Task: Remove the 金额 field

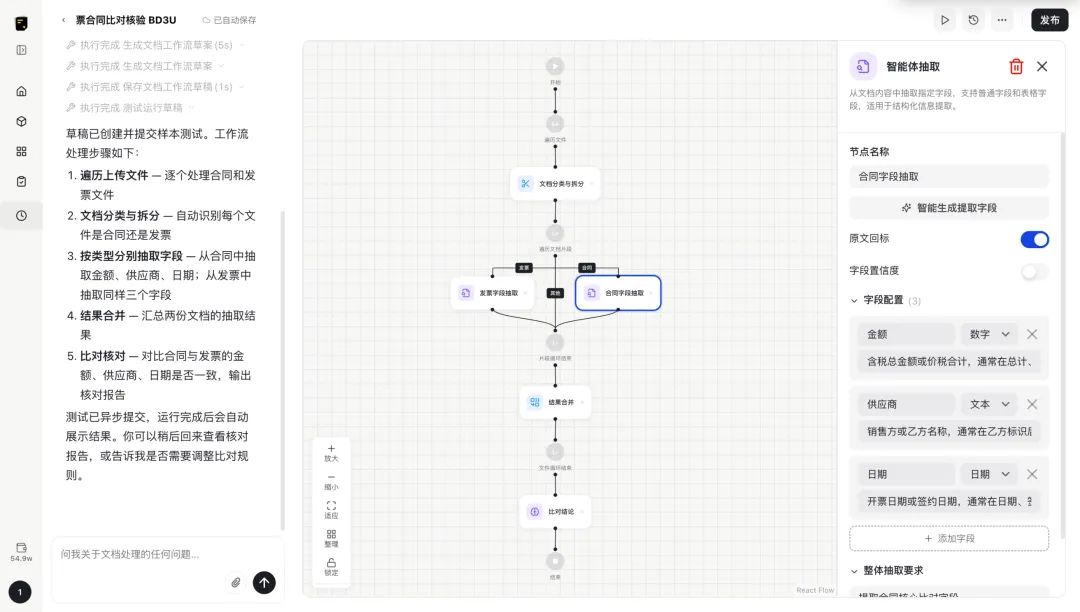Action: [x=1032, y=334]
